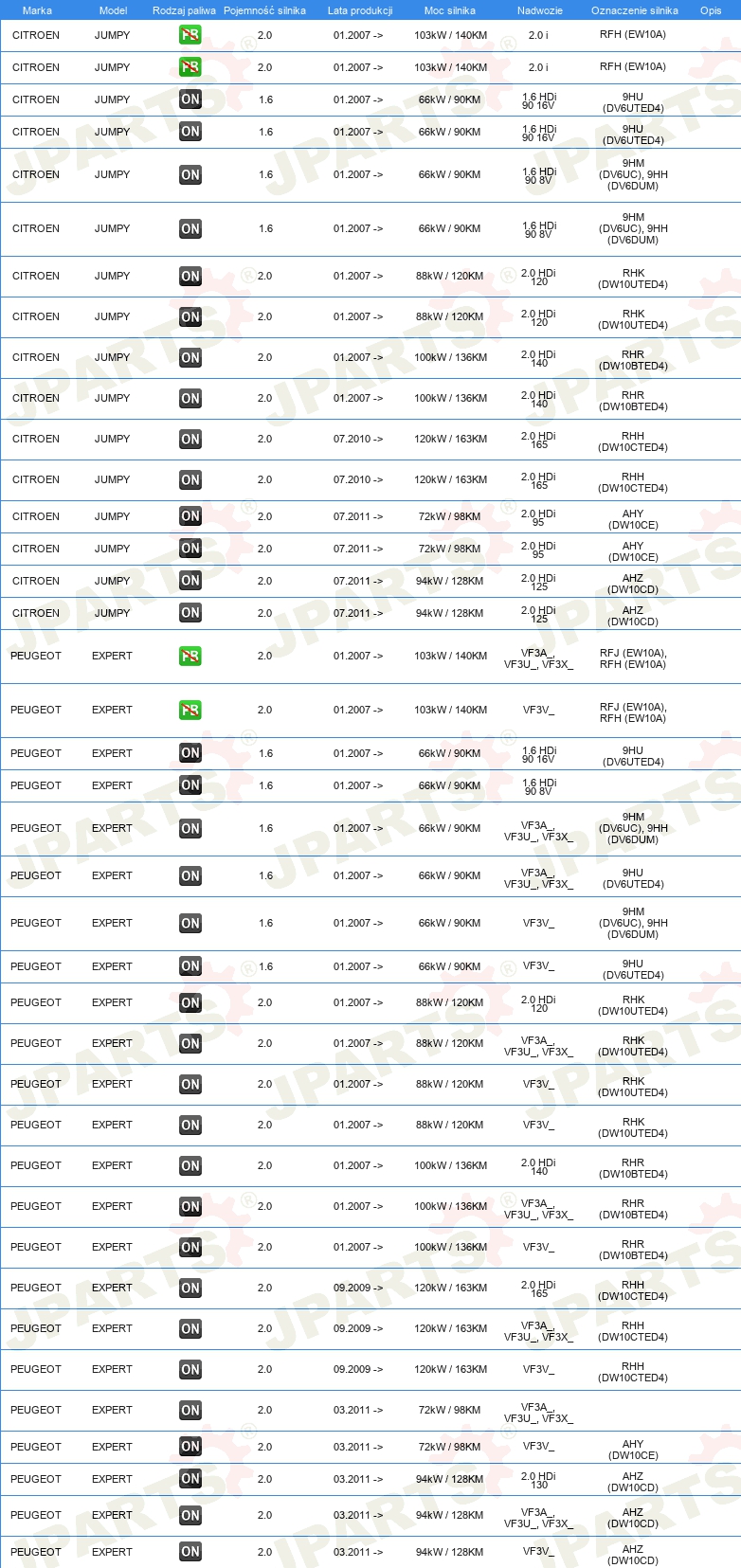
Task: Select 'VF3A_, VF3U_, VF3X_' in Peugeot 100kW row
Action: point(538,1209)
